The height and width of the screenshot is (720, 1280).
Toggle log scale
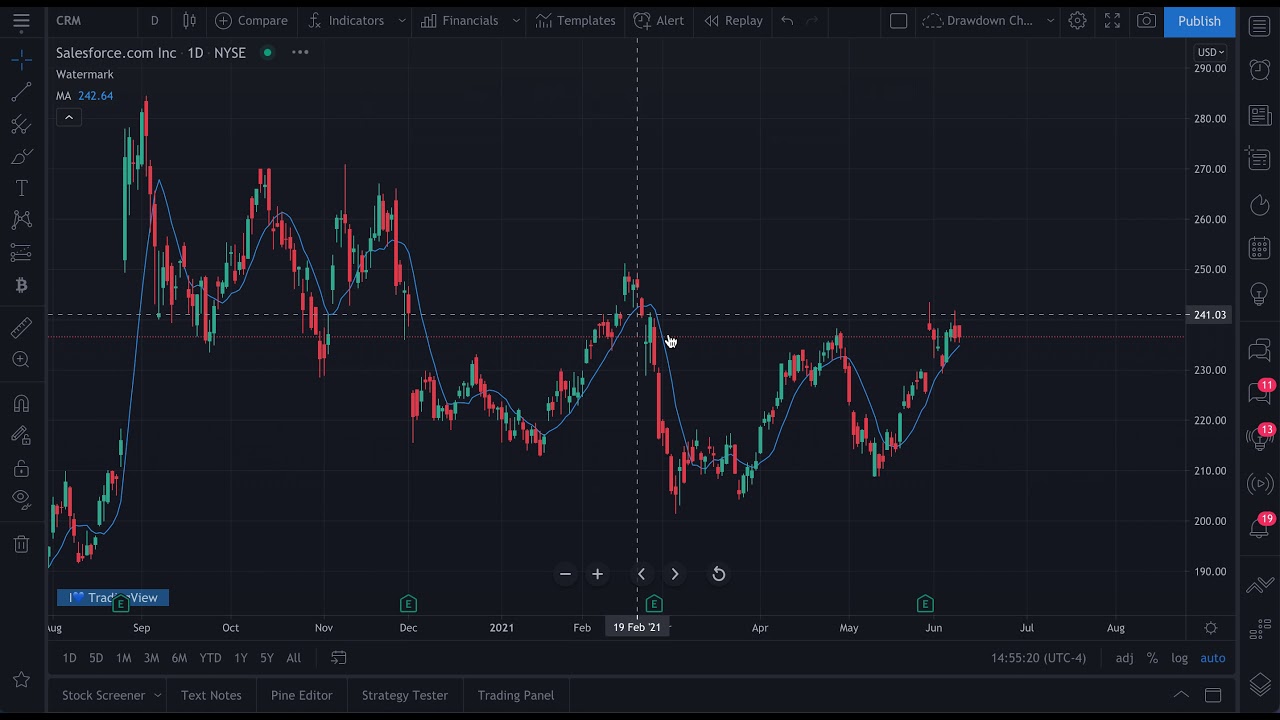click(1180, 657)
